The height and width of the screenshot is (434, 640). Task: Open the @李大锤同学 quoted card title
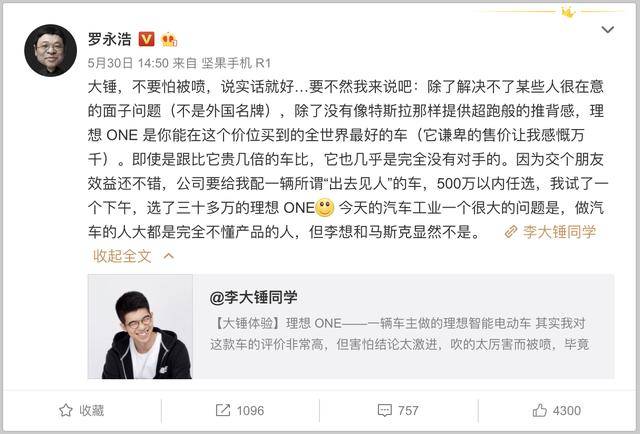253,297
